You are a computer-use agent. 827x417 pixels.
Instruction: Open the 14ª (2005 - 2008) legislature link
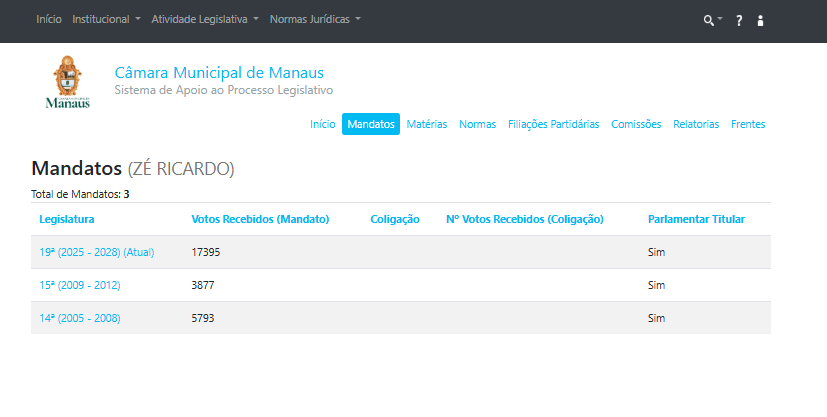point(80,318)
